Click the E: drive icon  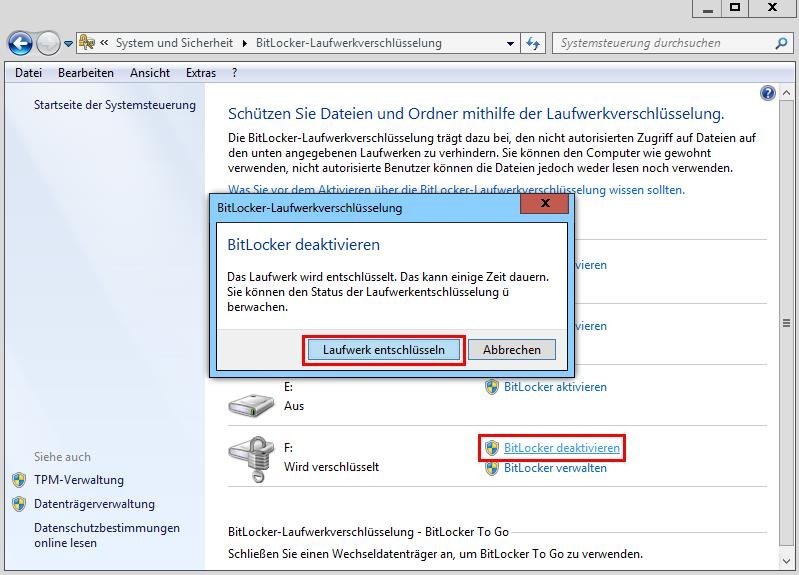pyautogui.click(x=251, y=405)
